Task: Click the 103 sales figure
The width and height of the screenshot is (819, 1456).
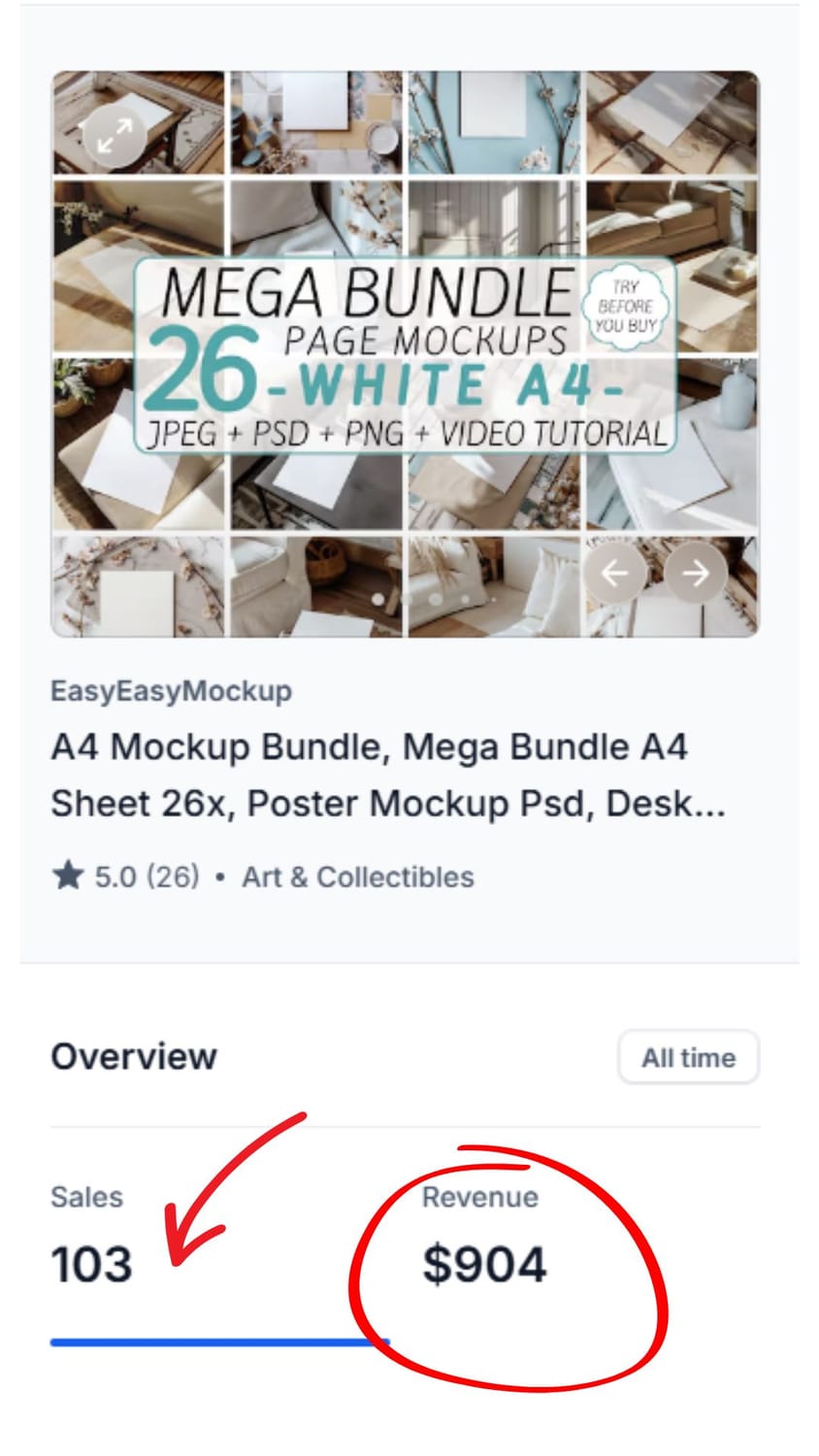Action: tap(91, 1265)
